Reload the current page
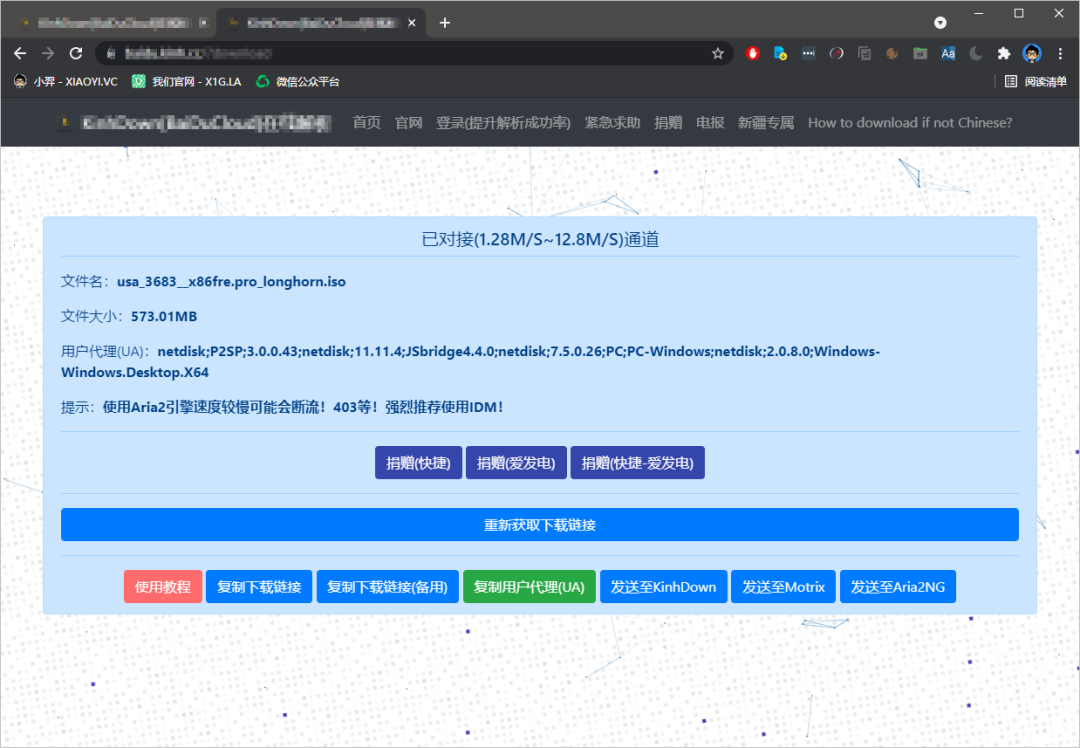Viewport: 1080px width, 748px height. [x=76, y=53]
